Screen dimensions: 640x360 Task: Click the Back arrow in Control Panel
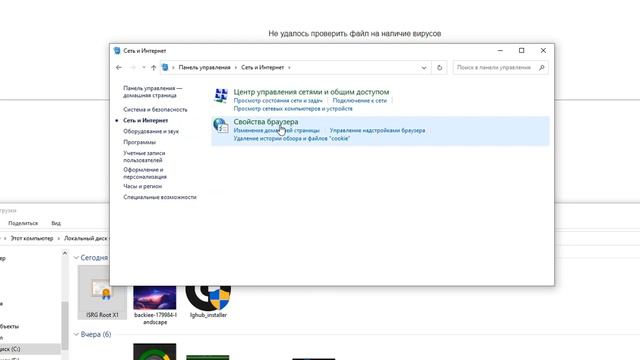[x=119, y=67]
